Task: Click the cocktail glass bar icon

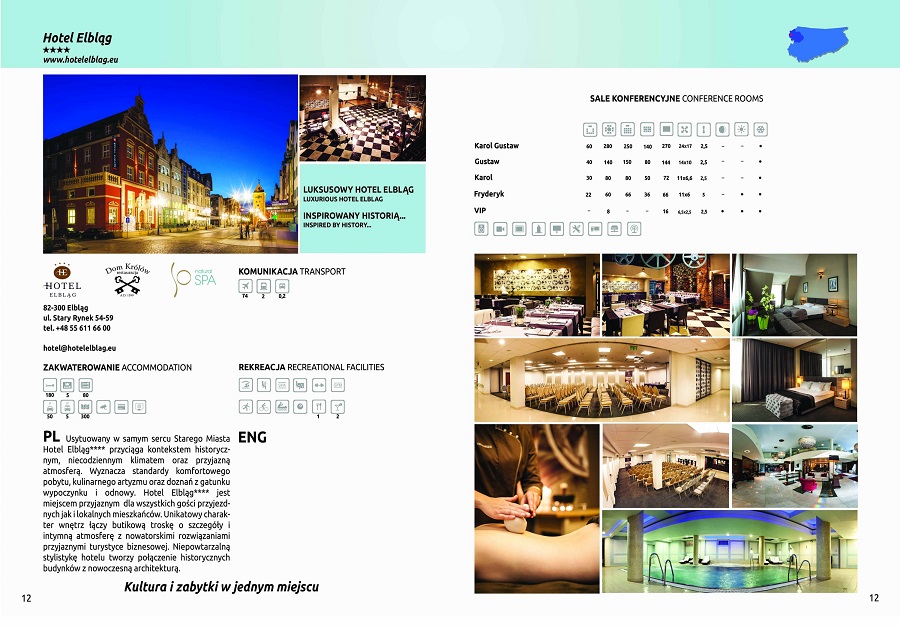Action: tap(338, 407)
